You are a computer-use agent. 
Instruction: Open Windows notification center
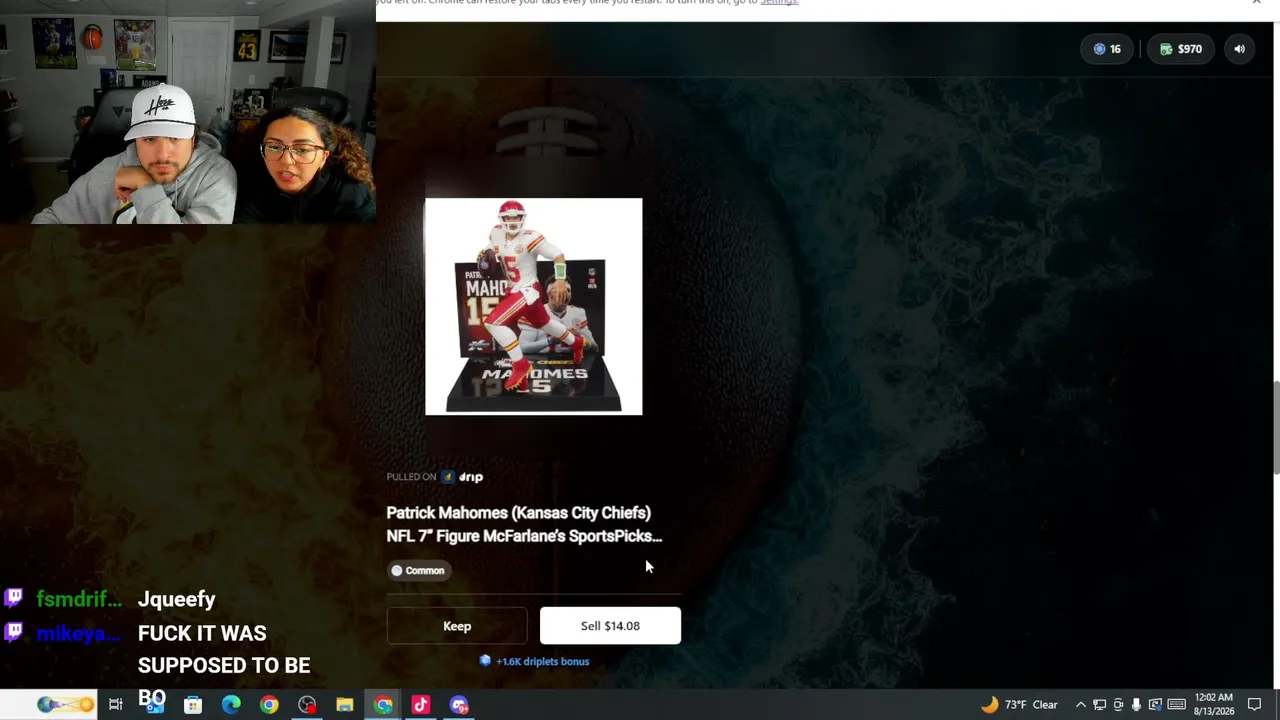1255,705
